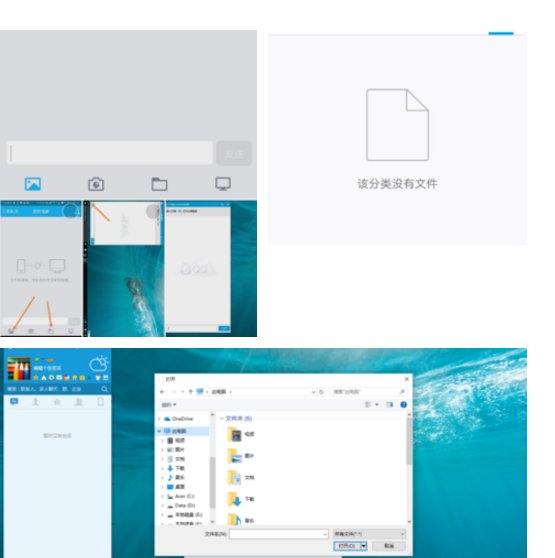
Task: Click the file list vertical scrollbar
Action: [409, 468]
